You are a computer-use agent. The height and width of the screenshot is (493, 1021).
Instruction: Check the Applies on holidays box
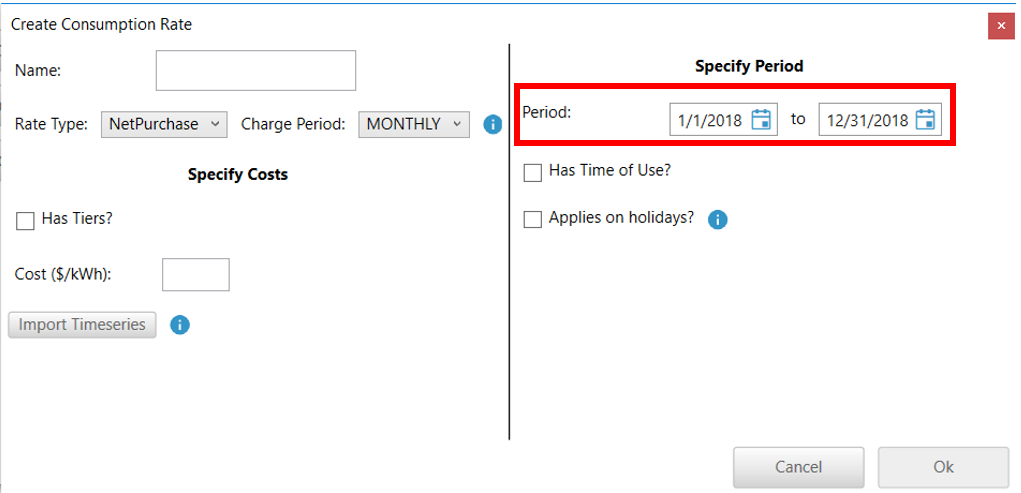click(x=533, y=219)
